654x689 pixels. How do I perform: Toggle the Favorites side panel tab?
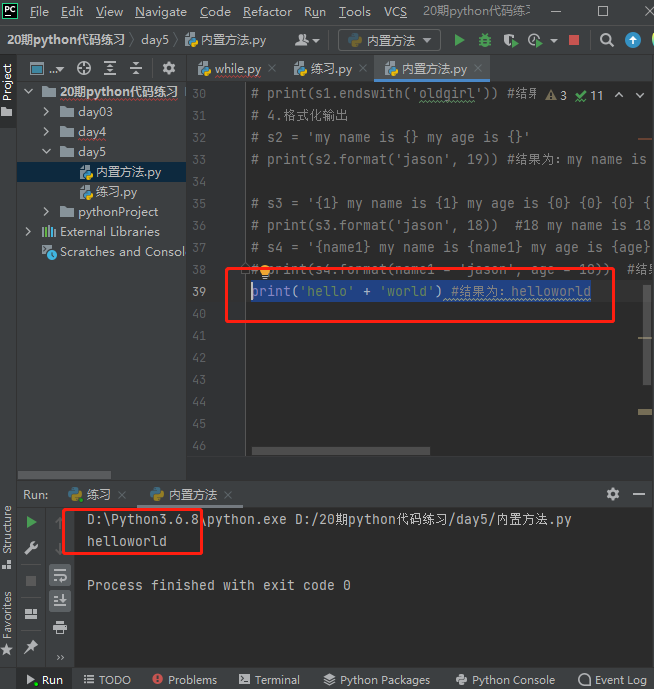[7, 623]
